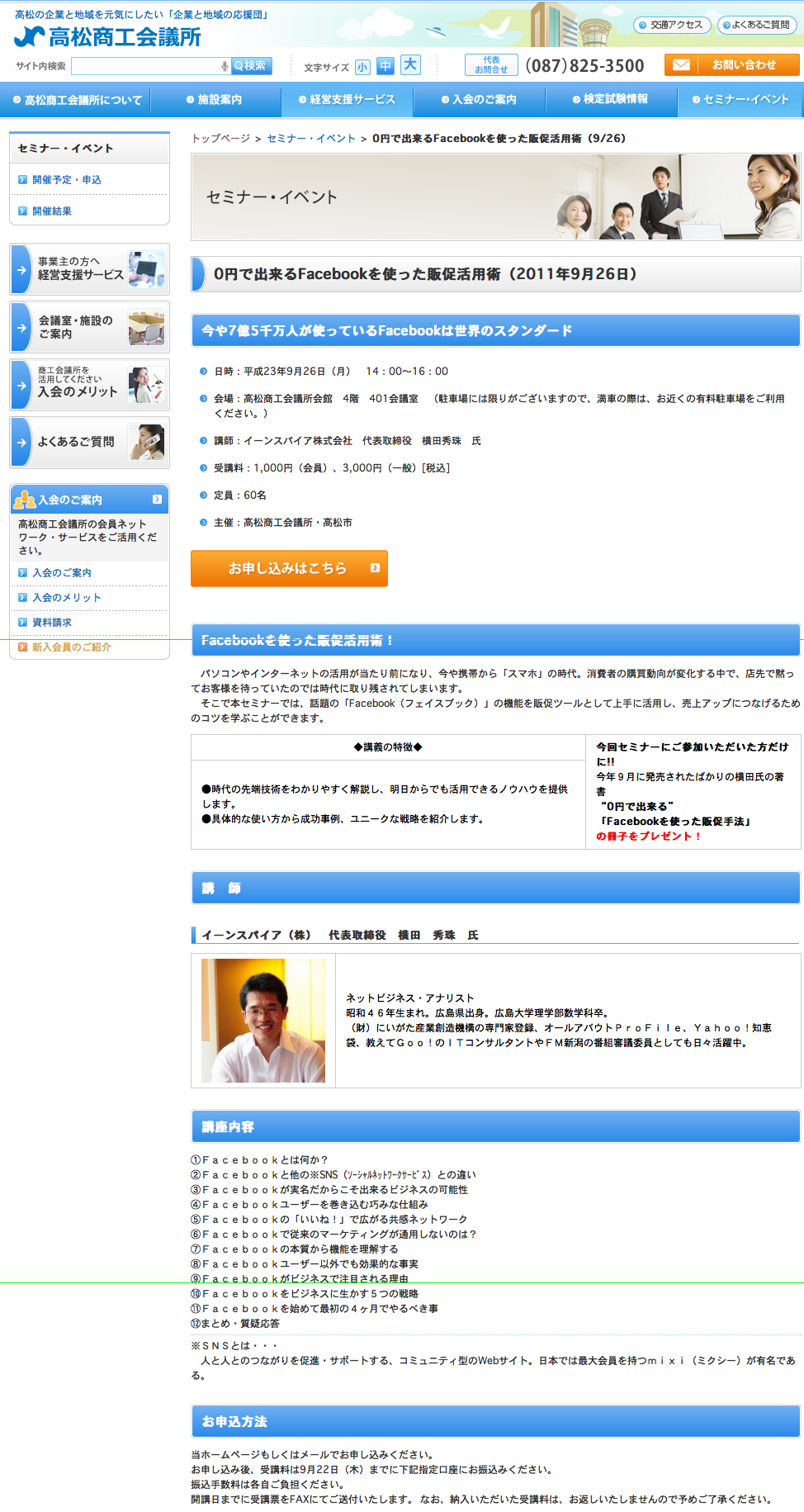Click the 代表お問合せ button

click(491, 65)
